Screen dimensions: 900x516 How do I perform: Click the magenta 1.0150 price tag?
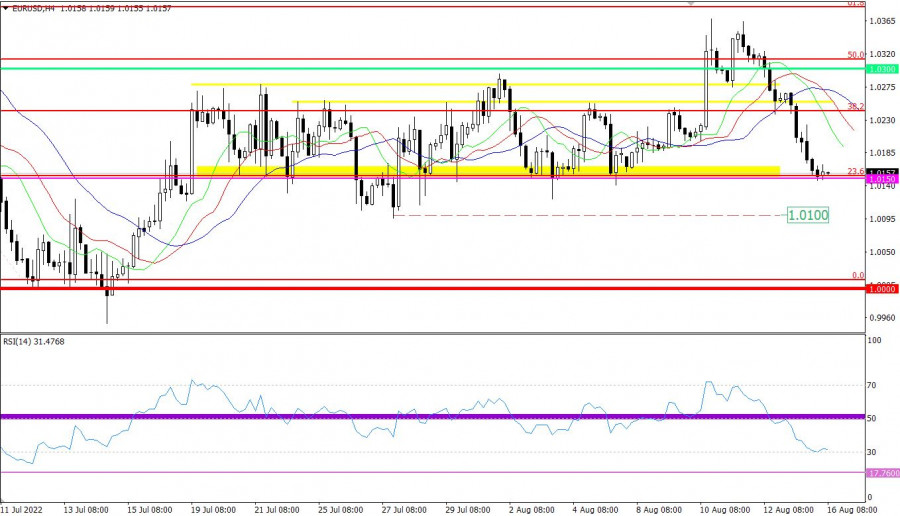coord(882,179)
